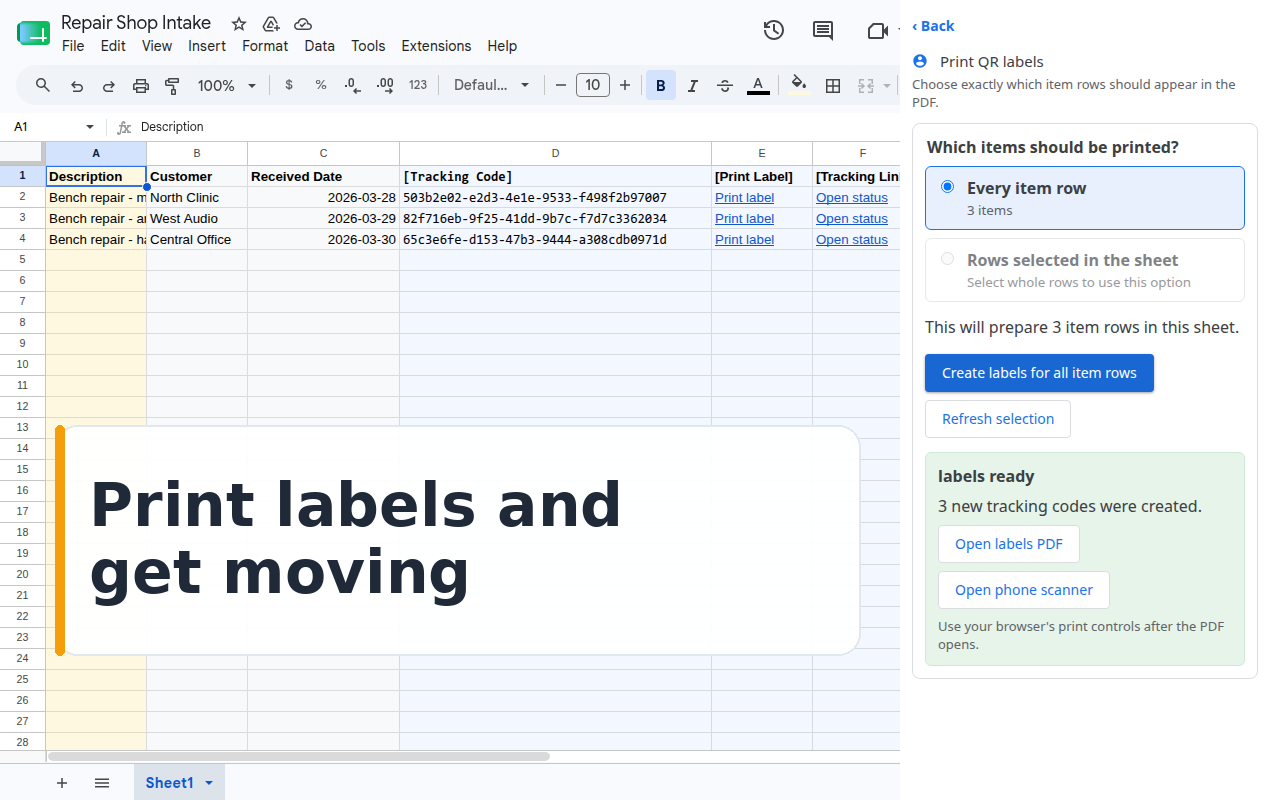
Task: Rename the Repair Shop Intake title
Action: point(136,23)
